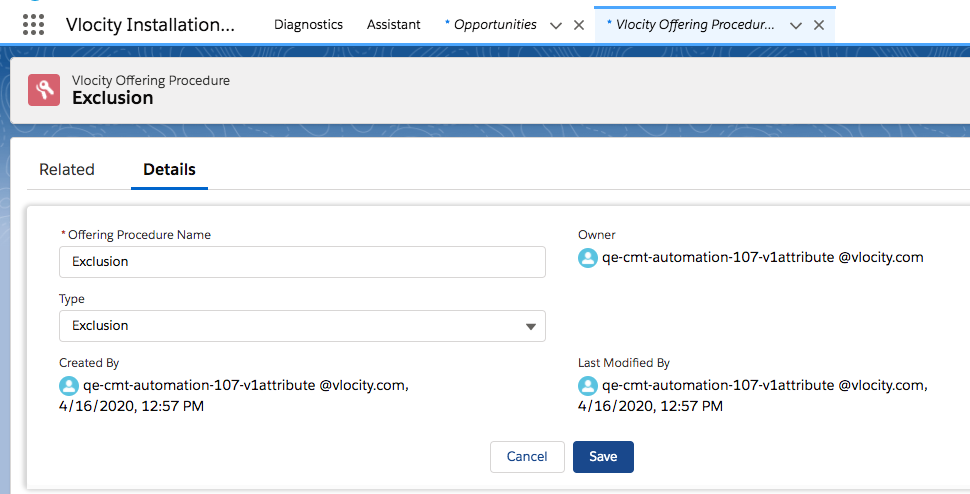The image size is (970, 494).
Task: Open the Diagnostics tab
Action: point(308,25)
